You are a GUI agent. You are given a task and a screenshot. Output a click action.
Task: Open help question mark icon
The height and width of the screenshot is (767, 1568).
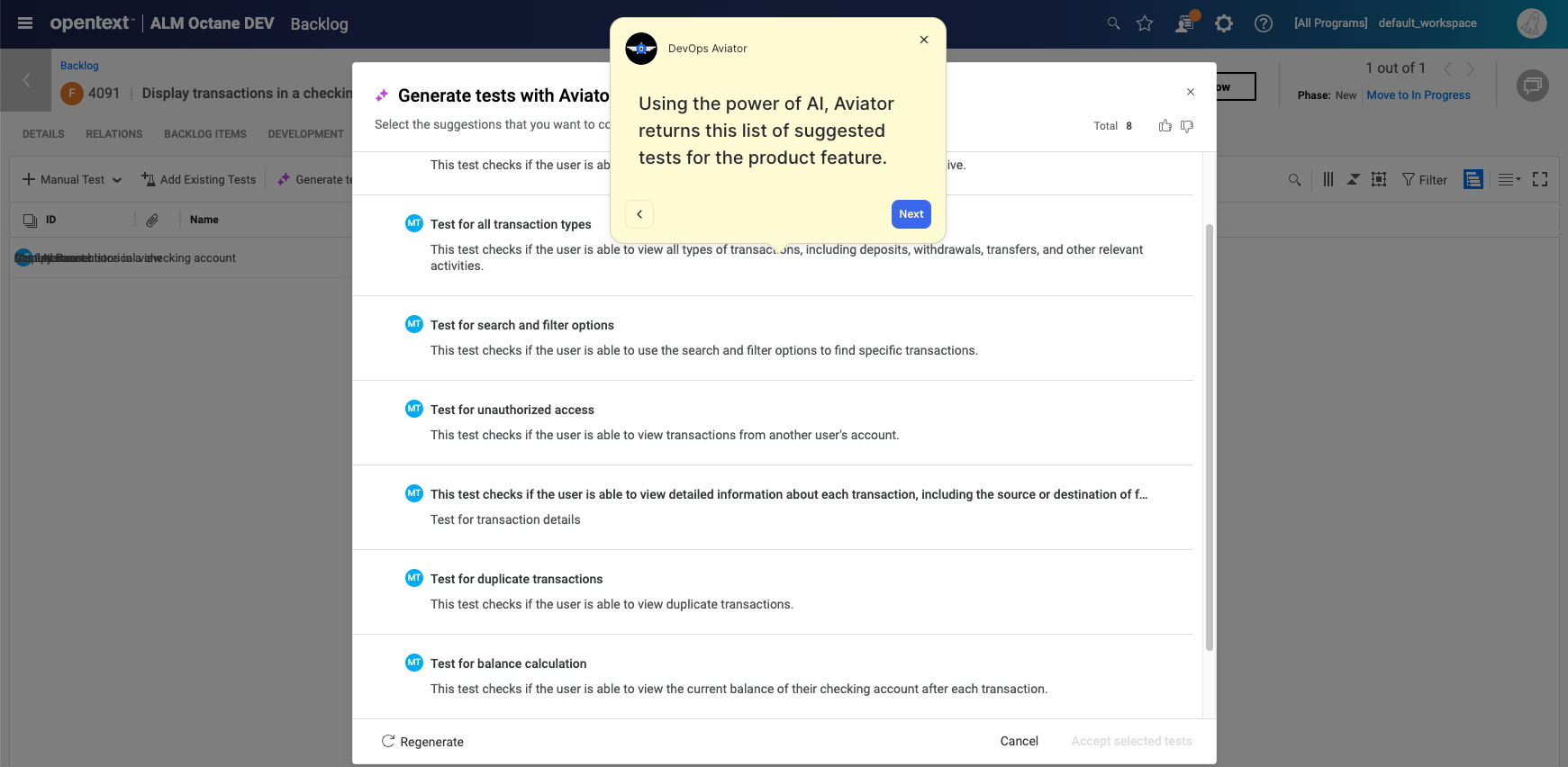(1264, 23)
